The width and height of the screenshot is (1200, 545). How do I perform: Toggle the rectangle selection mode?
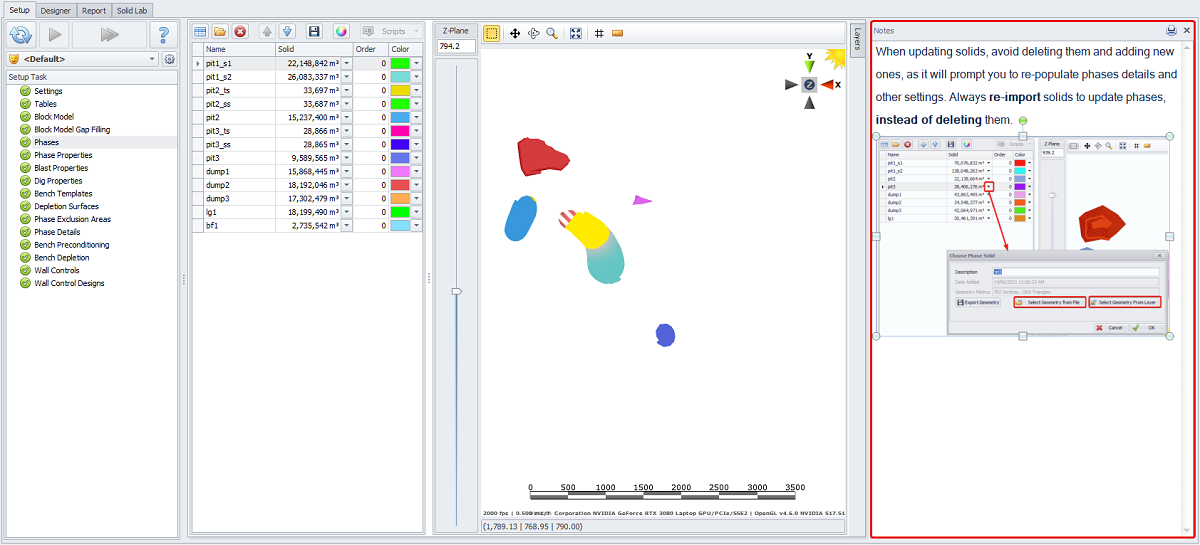(492, 33)
